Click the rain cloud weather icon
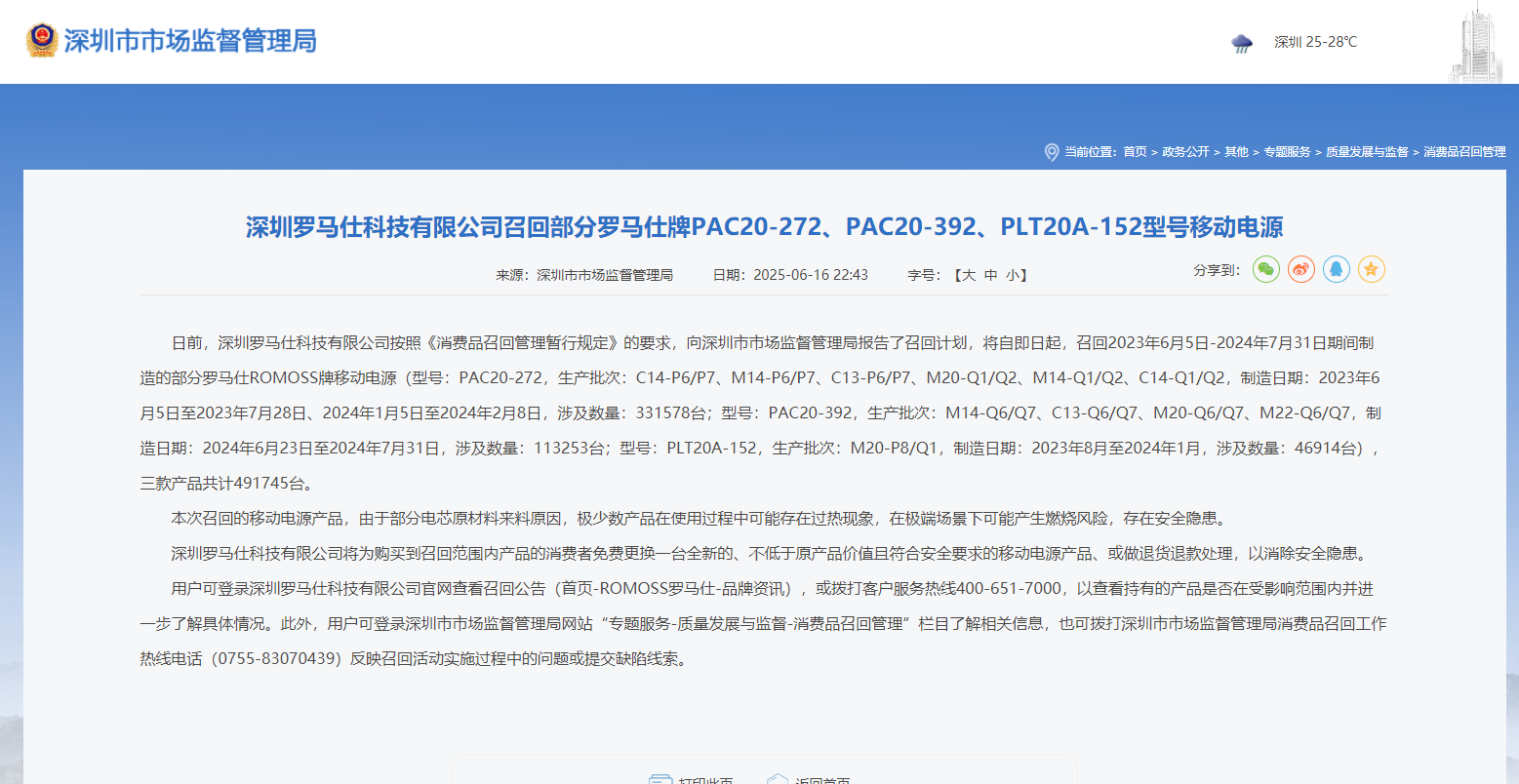The height and width of the screenshot is (784, 1519). pos(1242,43)
